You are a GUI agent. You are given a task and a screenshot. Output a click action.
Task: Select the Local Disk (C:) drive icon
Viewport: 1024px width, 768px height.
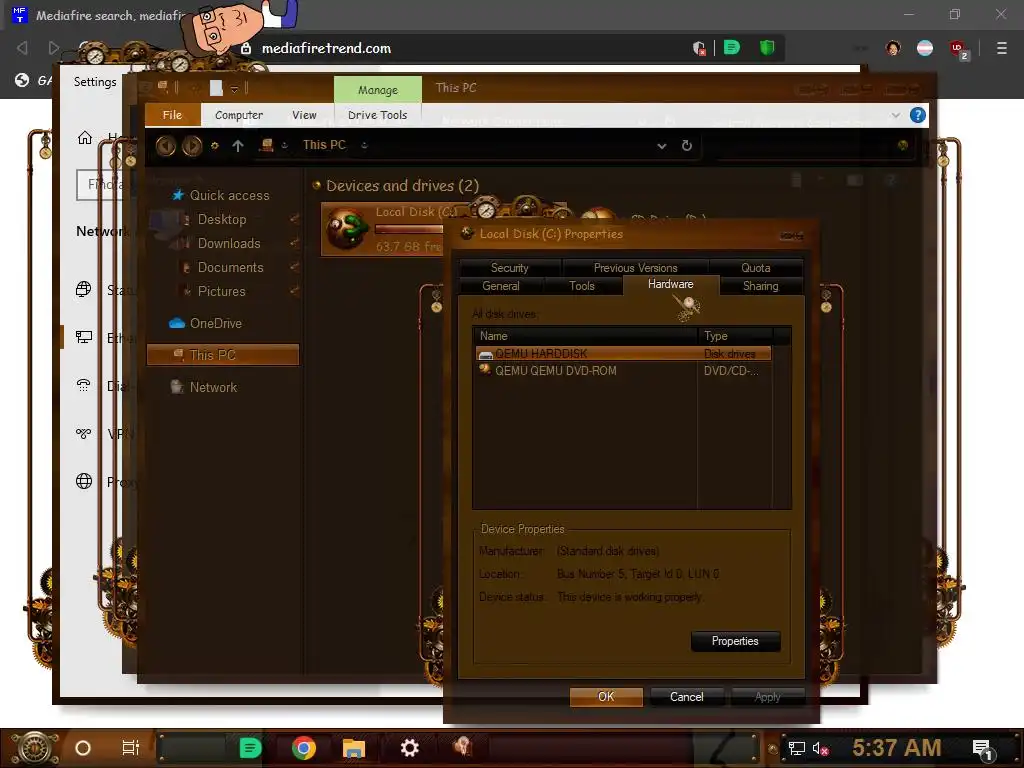346,229
